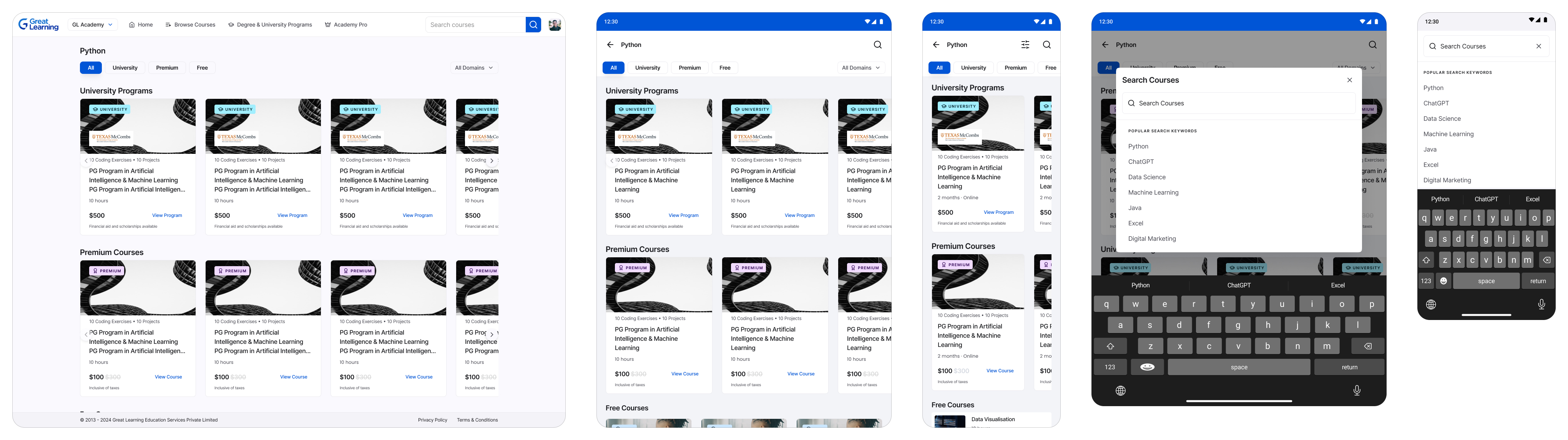Viewport: 1568px width, 440px height.
Task: Click the first View Program link on desktop
Action: (167, 215)
